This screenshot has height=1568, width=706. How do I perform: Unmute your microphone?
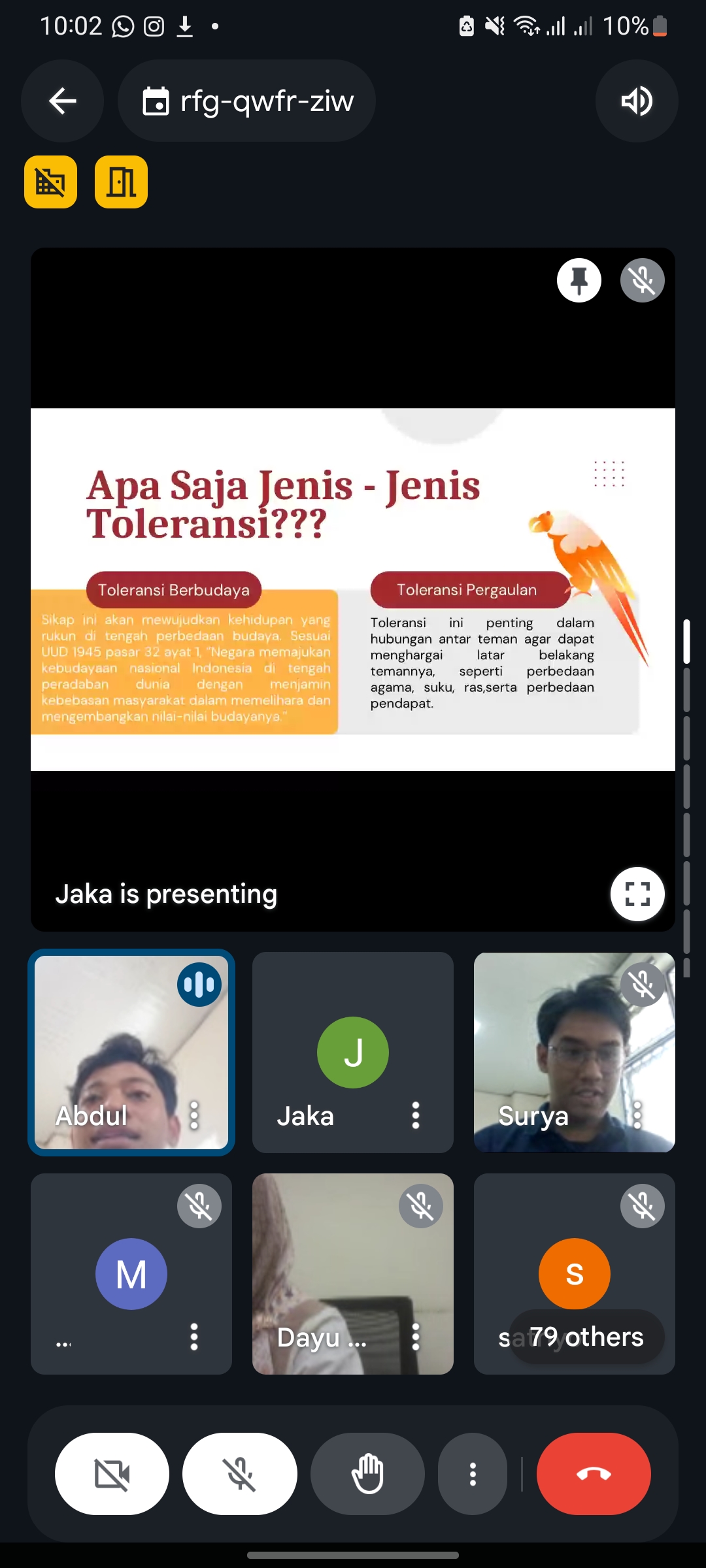click(240, 1474)
